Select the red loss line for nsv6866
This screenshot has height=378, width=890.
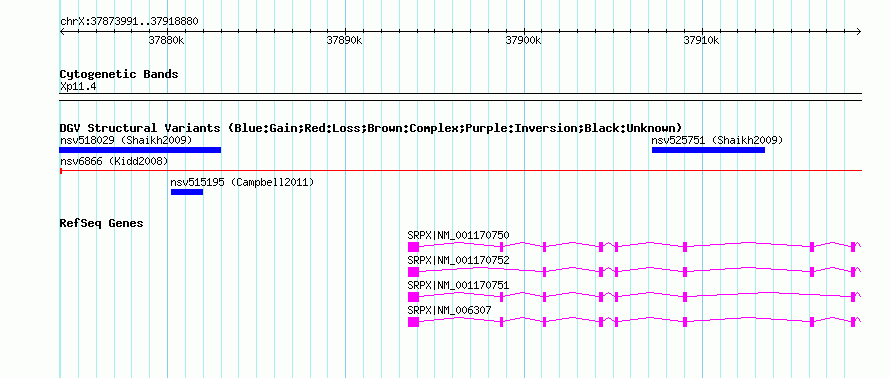click(461, 170)
